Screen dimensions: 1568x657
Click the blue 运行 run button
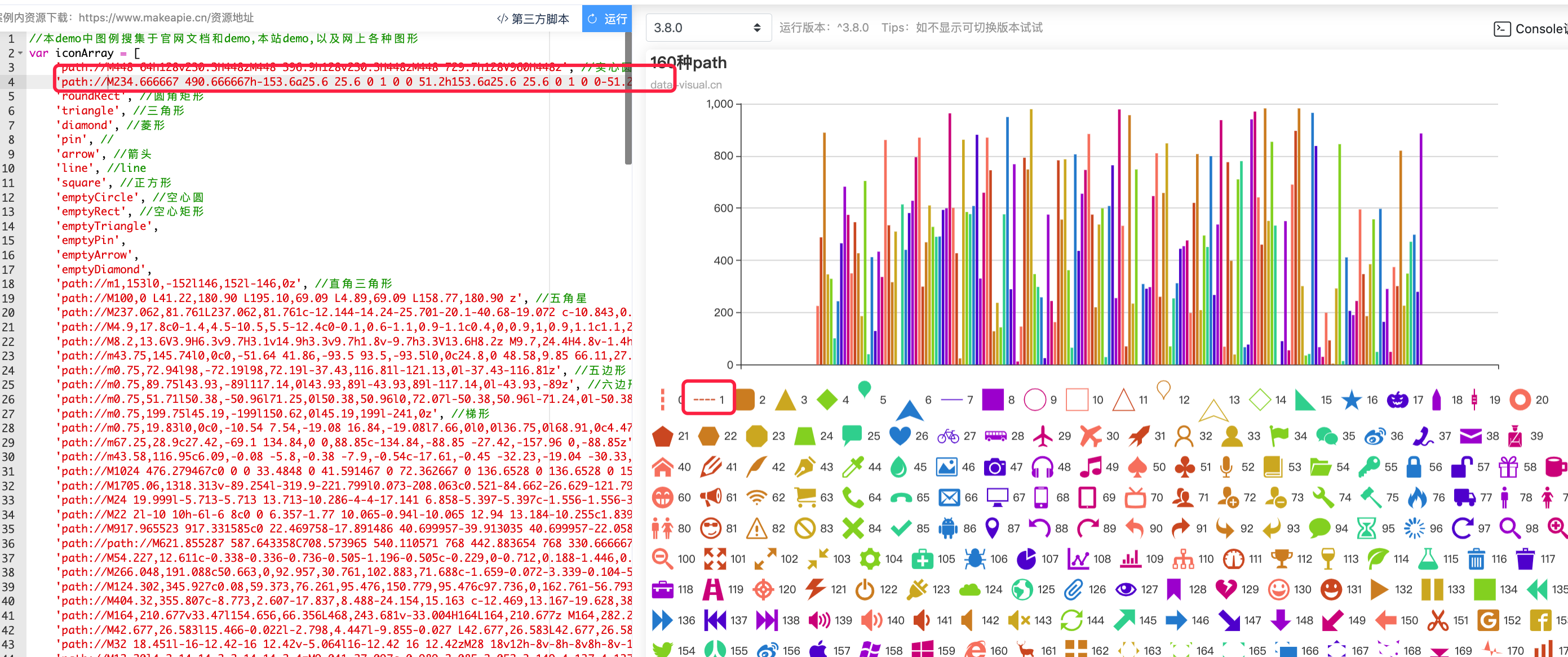(x=606, y=19)
